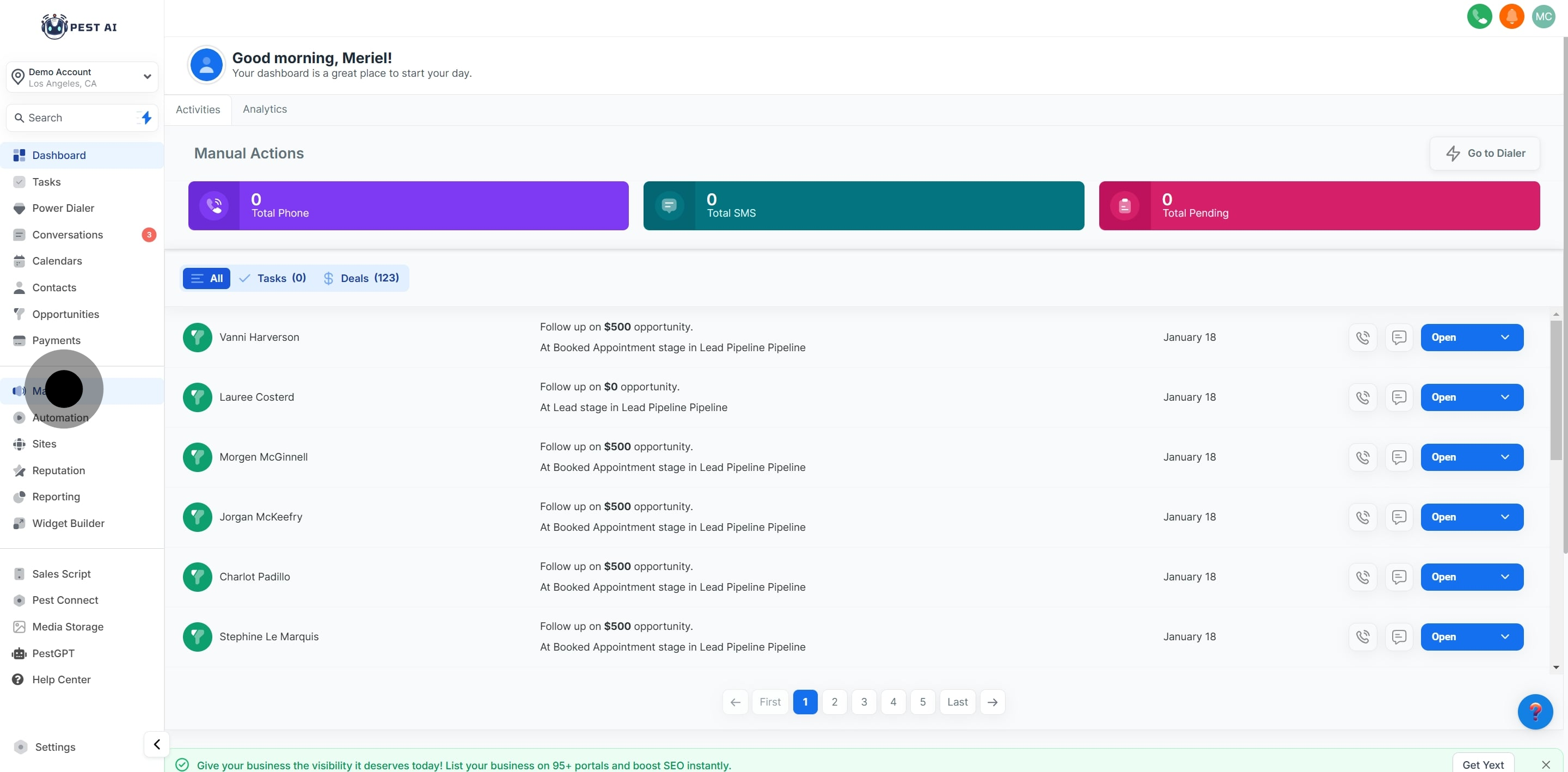Screen dimensions: 1568x772
Task: Expand Open dropdown arrow for Morgen McGinnell
Action: click(x=1505, y=457)
